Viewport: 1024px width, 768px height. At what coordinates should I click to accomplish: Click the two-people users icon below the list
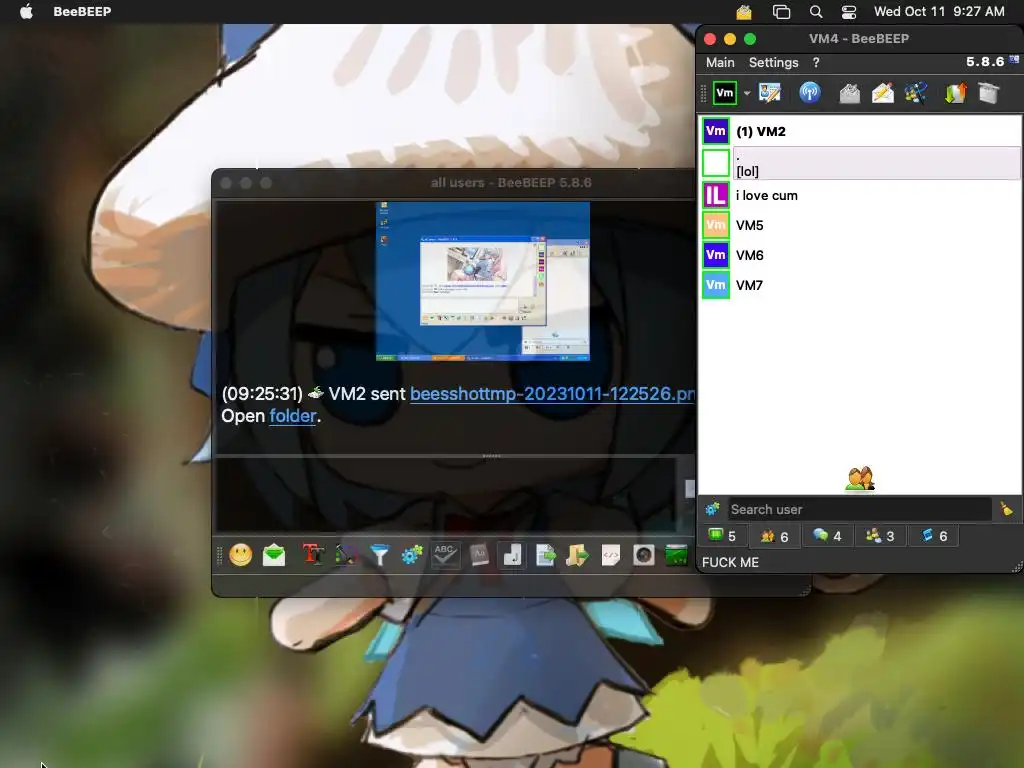pyautogui.click(x=859, y=479)
